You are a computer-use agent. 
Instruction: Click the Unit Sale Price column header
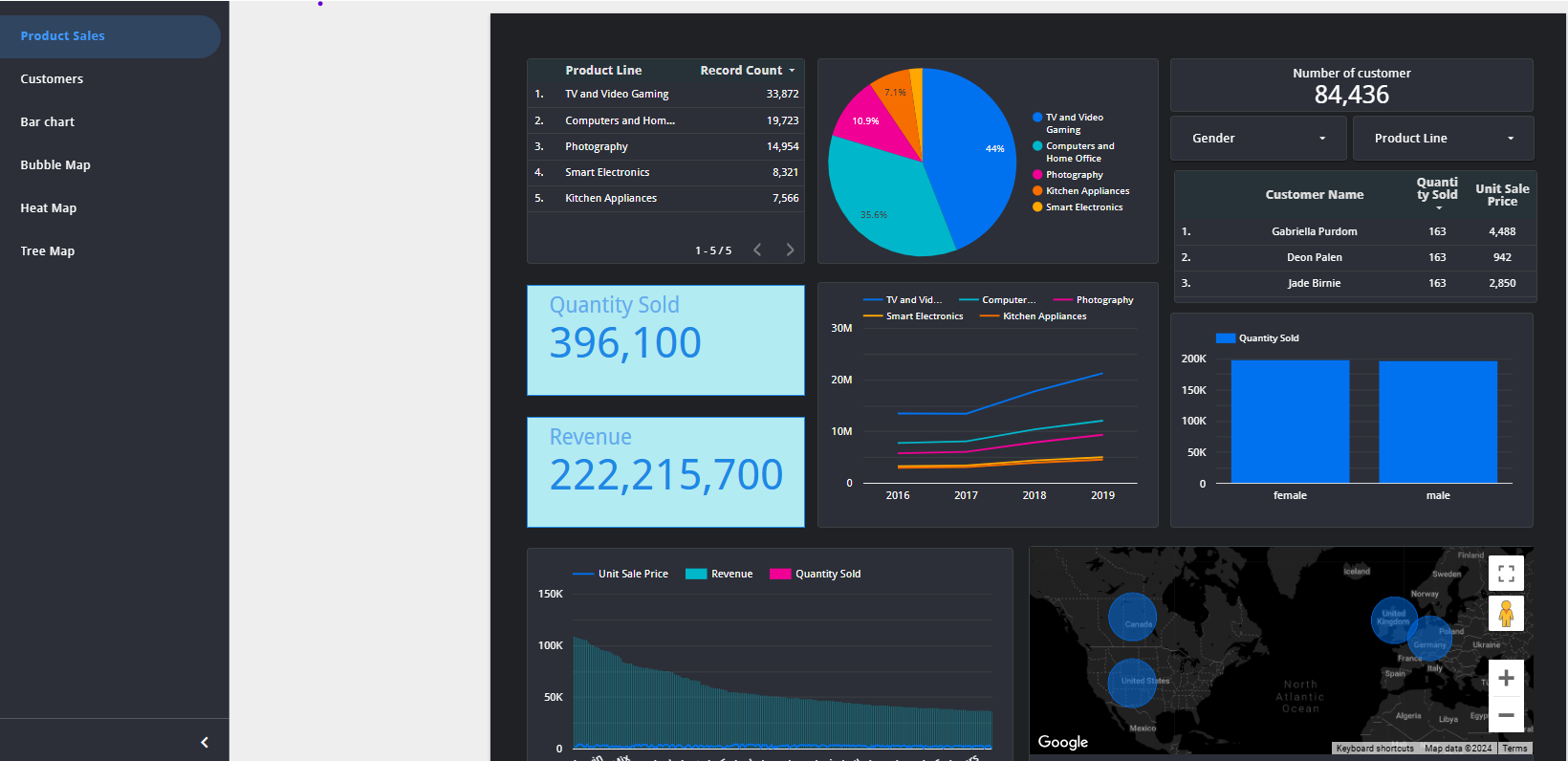[x=1502, y=195]
